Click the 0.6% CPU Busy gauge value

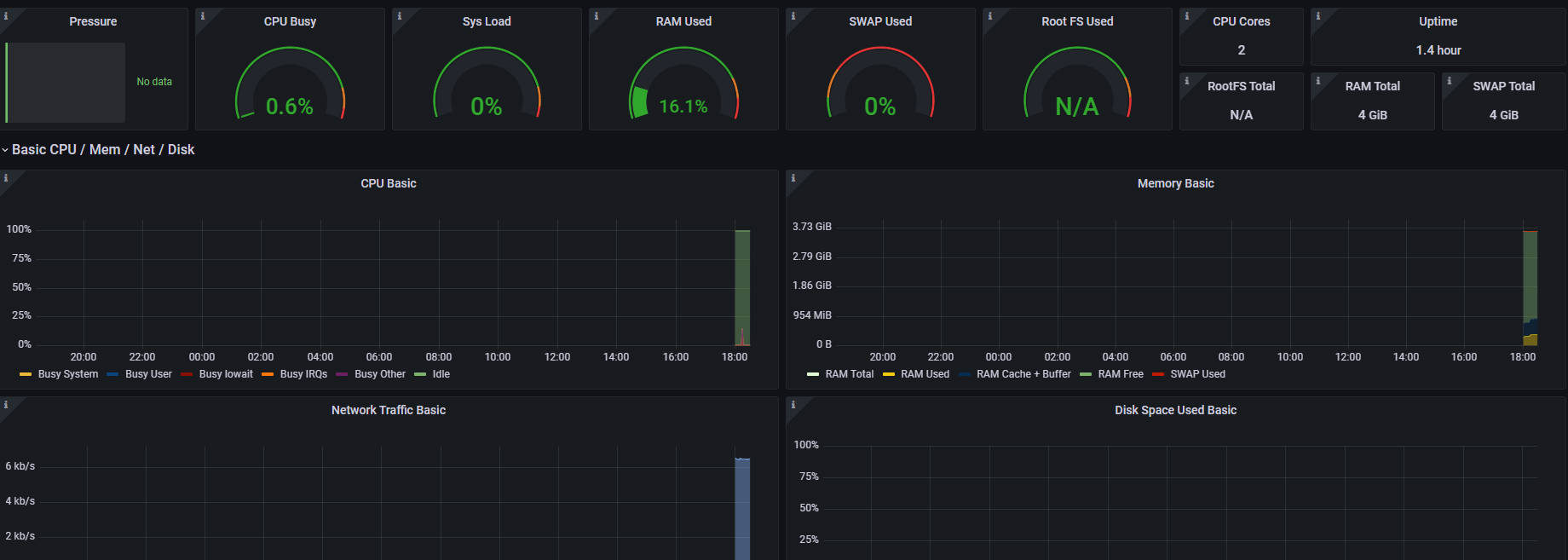[x=290, y=107]
